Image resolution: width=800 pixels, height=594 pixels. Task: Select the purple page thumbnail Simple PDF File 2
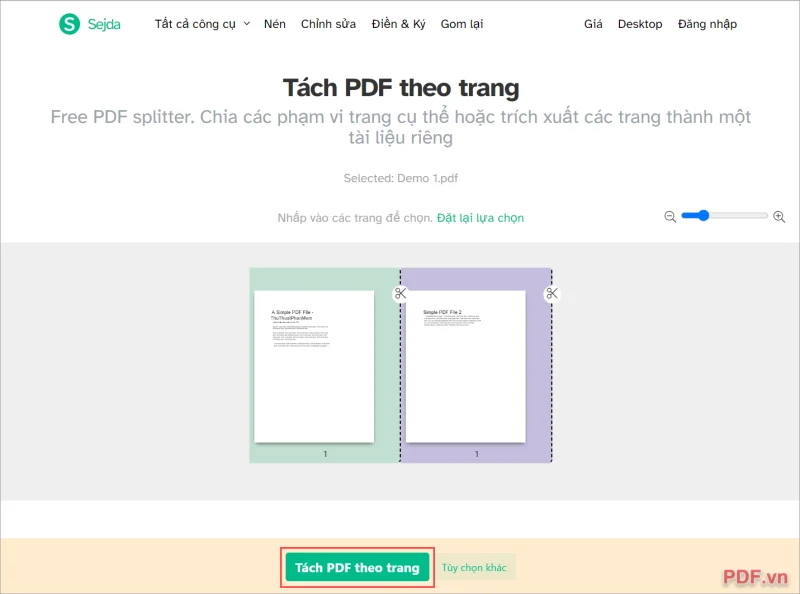pos(465,366)
